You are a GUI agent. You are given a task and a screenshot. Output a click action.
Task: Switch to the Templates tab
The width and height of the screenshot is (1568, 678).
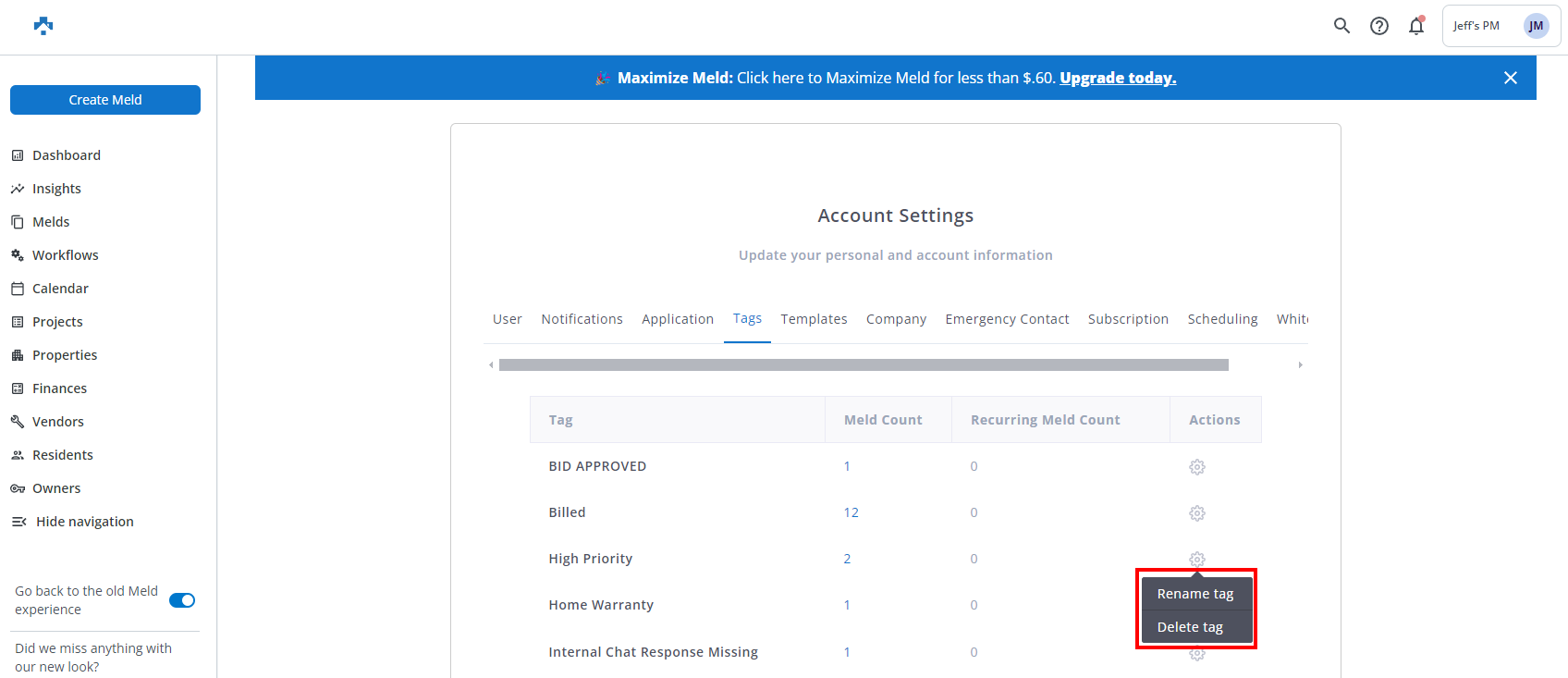(x=814, y=319)
